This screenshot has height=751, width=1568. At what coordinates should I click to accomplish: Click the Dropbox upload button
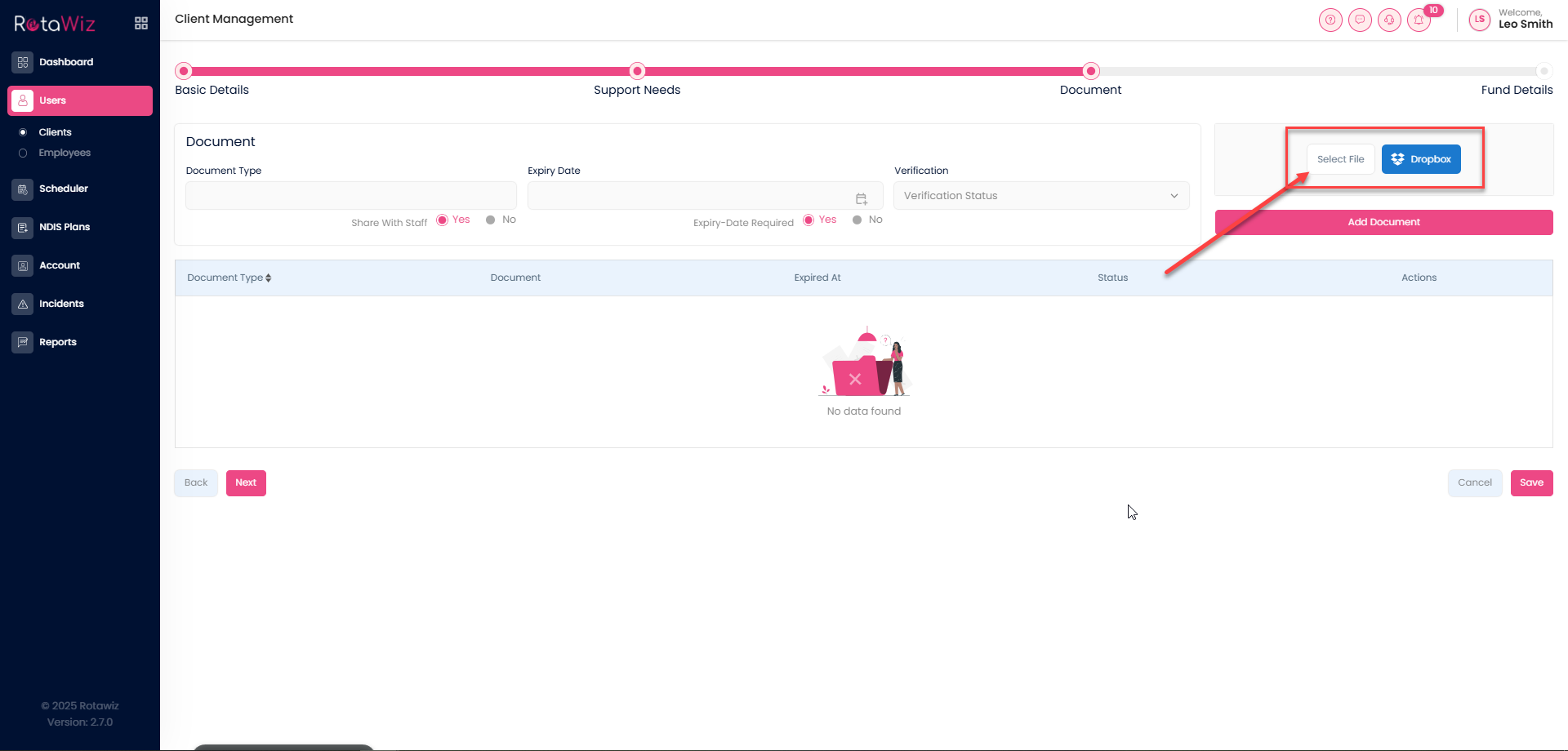coord(1421,159)
